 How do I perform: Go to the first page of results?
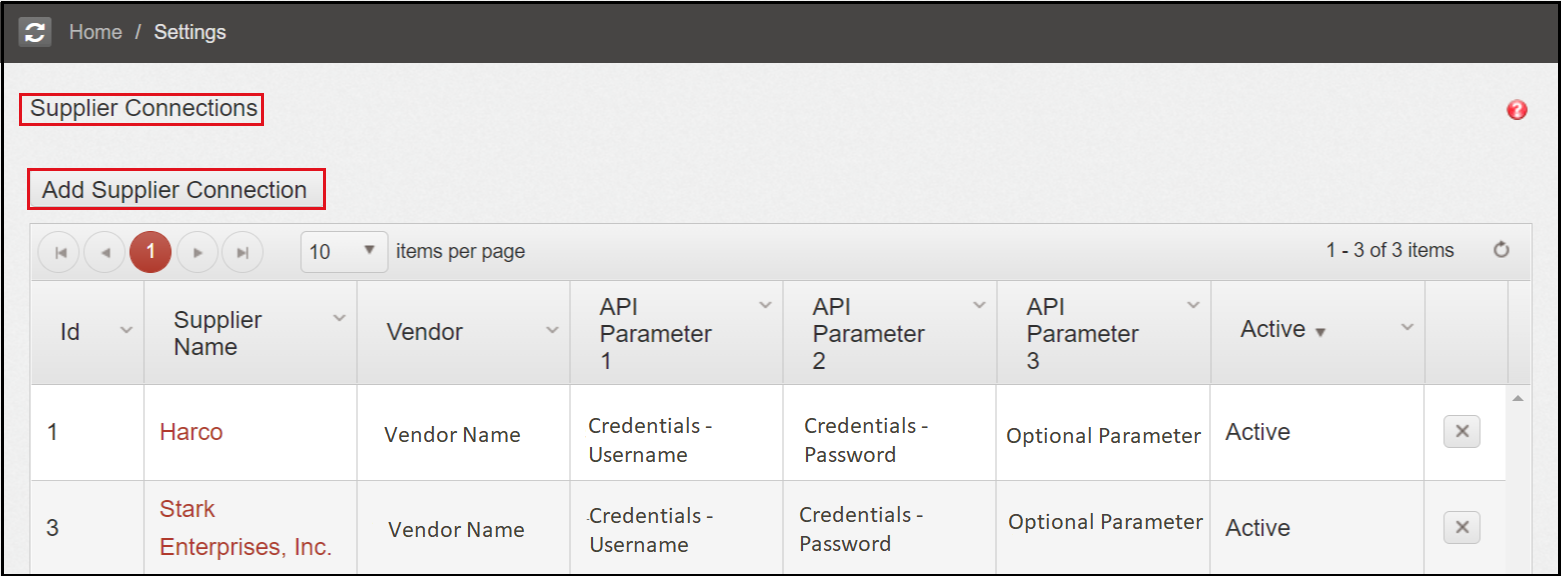[60, 252]
